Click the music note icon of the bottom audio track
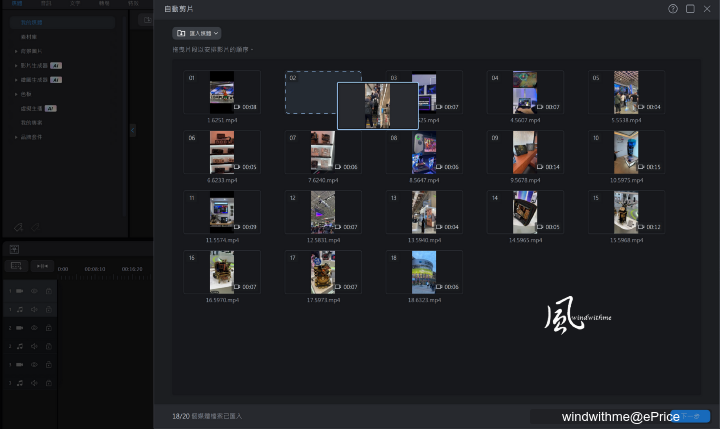The image size is (720, 429). pos(19,383)
